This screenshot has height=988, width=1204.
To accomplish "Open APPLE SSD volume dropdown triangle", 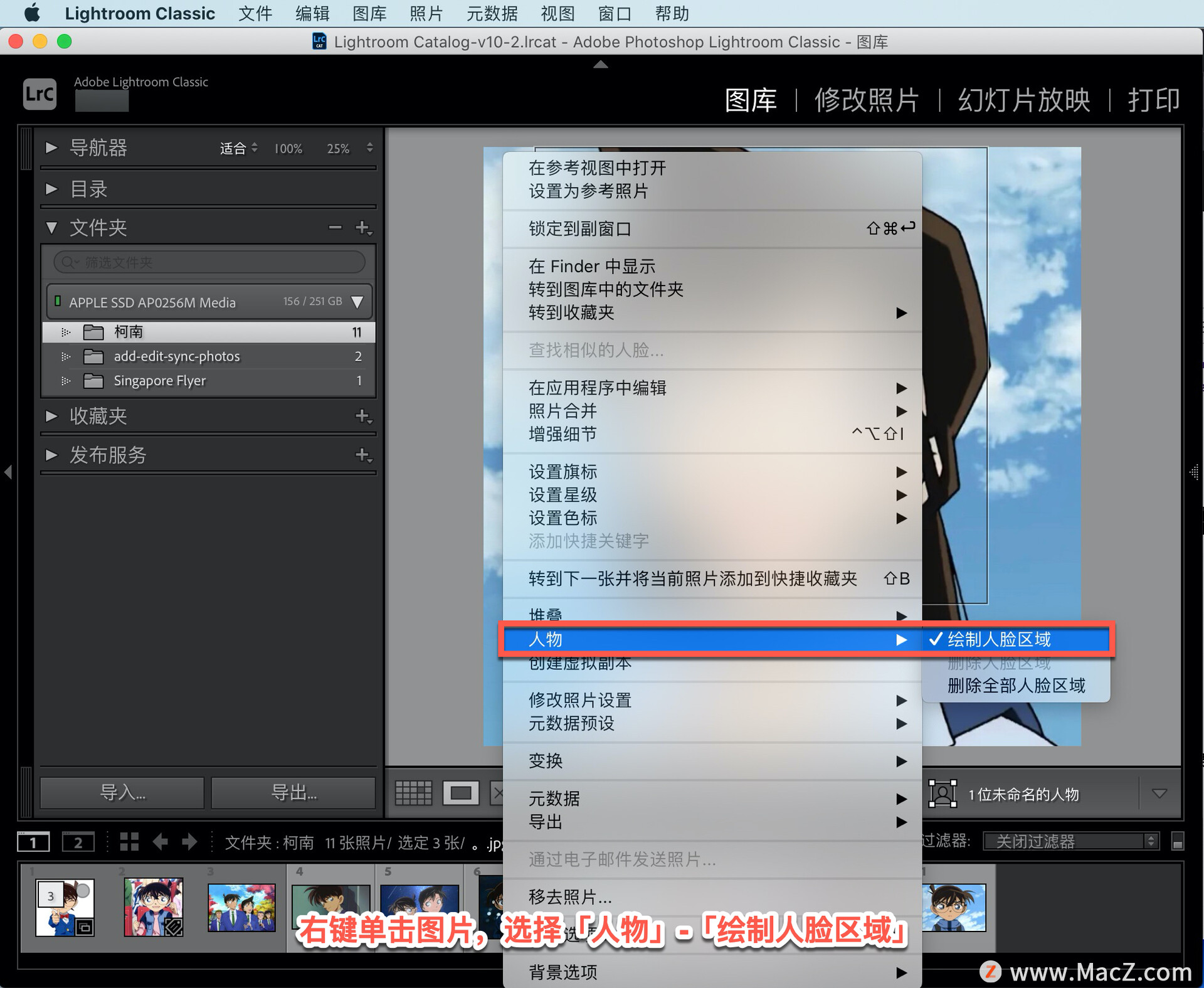I will pyautogui.click(x=357, y=302).
